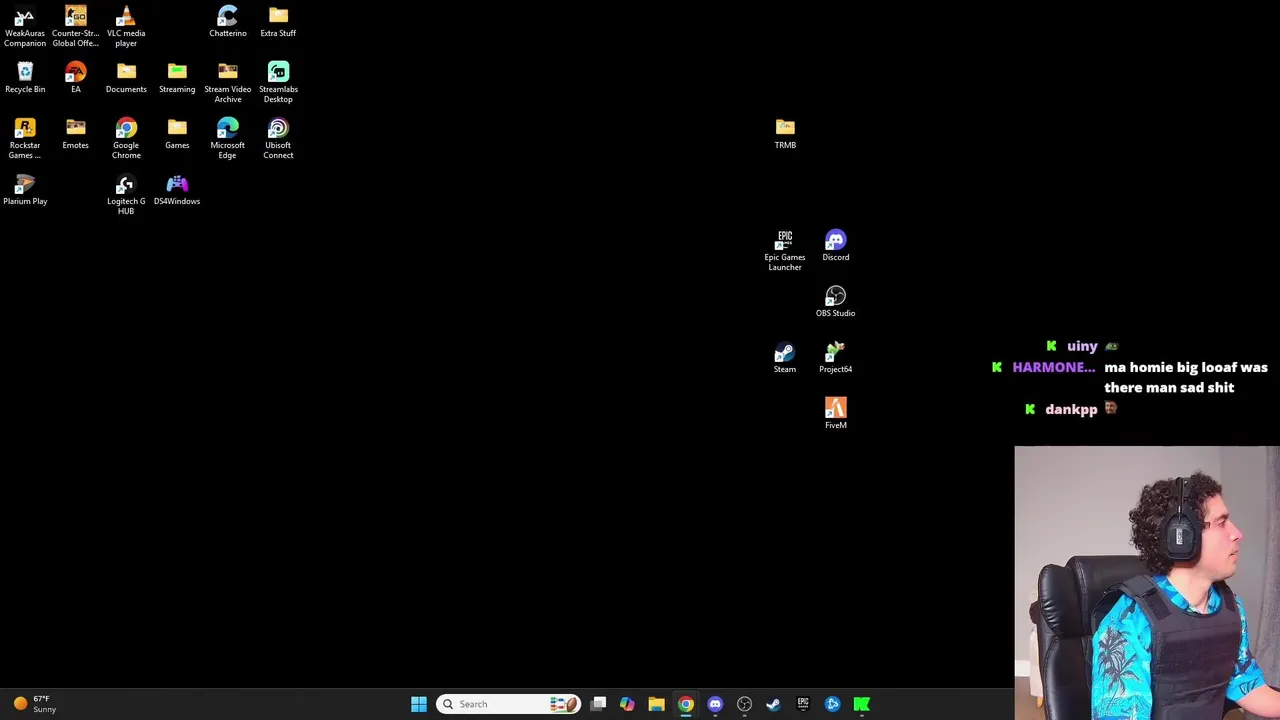The height and width of the screenshot is (720, 1280).
Task: Open the Windows Start menu
Action: (419, 704)
